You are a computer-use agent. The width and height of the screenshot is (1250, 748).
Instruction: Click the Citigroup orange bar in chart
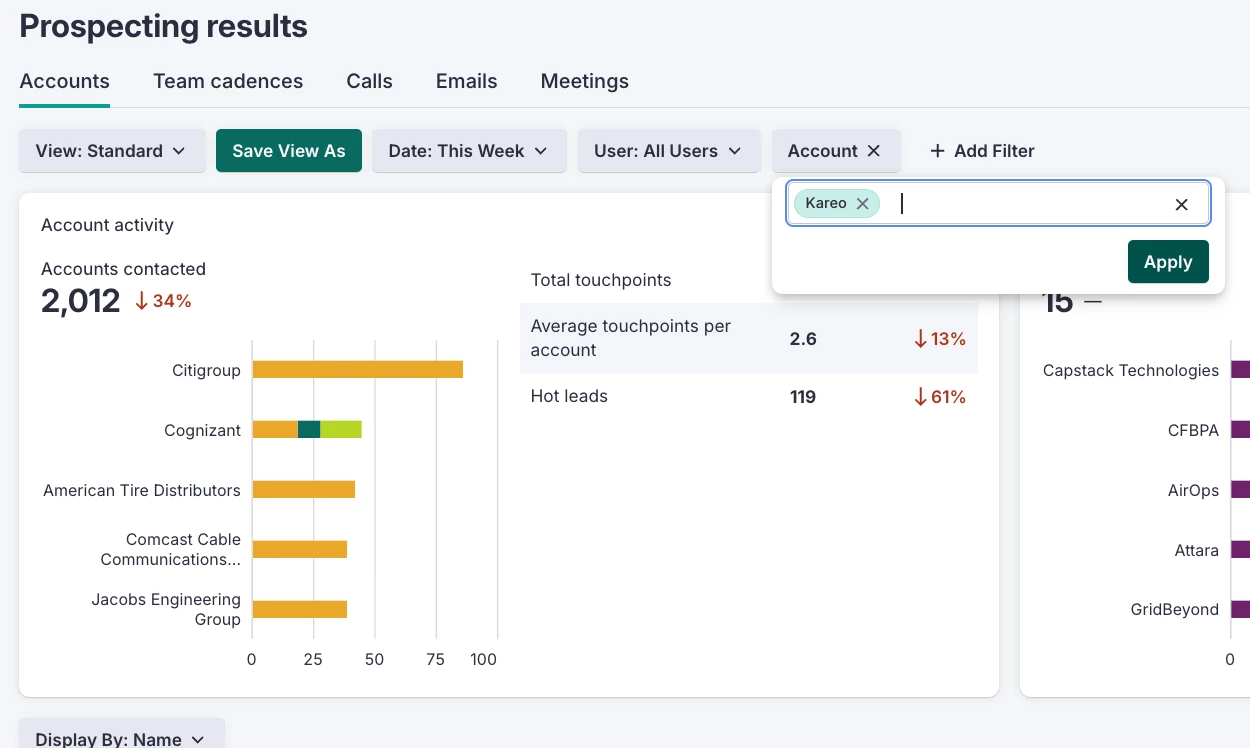click(x=357, y=370)
